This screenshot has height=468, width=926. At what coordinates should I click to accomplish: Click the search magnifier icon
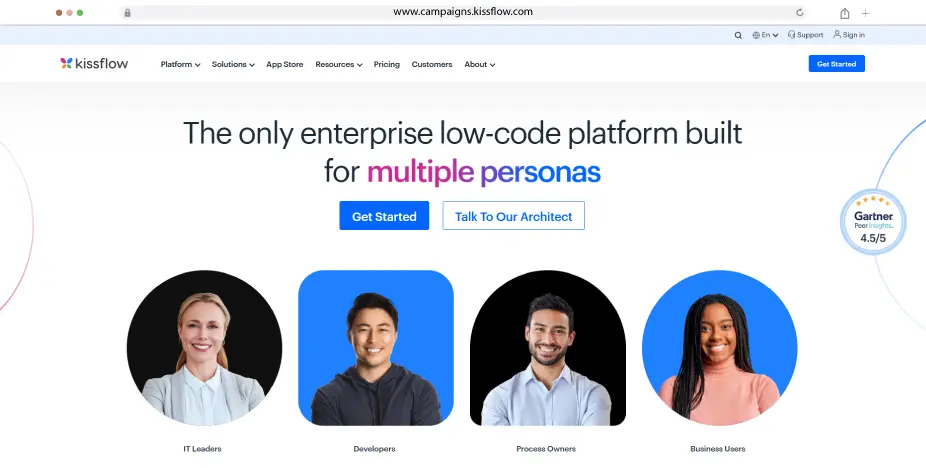click(x=738, y=35)
